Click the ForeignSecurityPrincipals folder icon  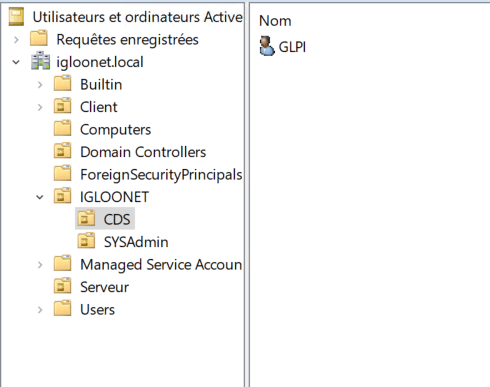coord(62,174)
